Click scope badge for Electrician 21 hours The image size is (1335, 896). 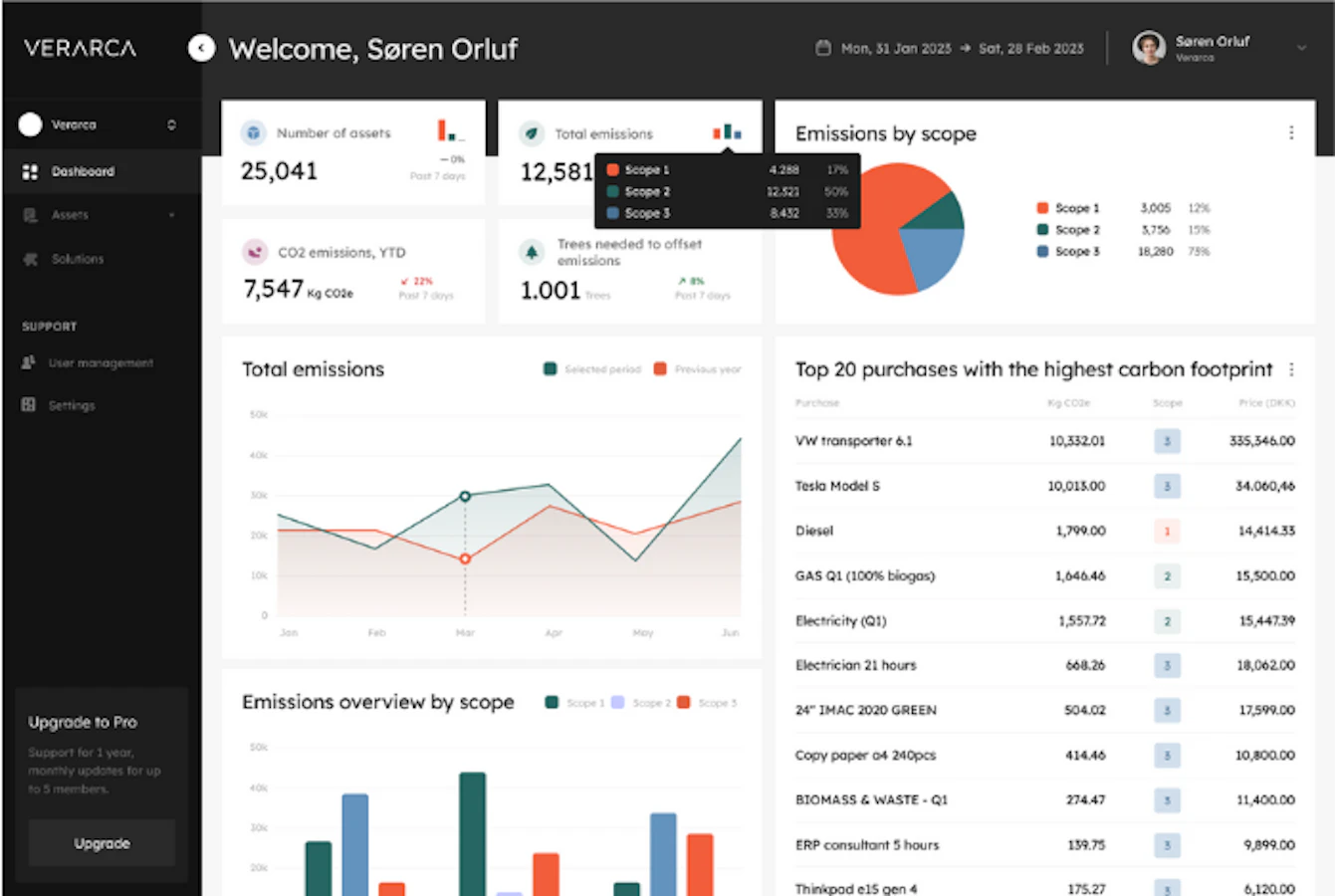[x=1167, y=665]
